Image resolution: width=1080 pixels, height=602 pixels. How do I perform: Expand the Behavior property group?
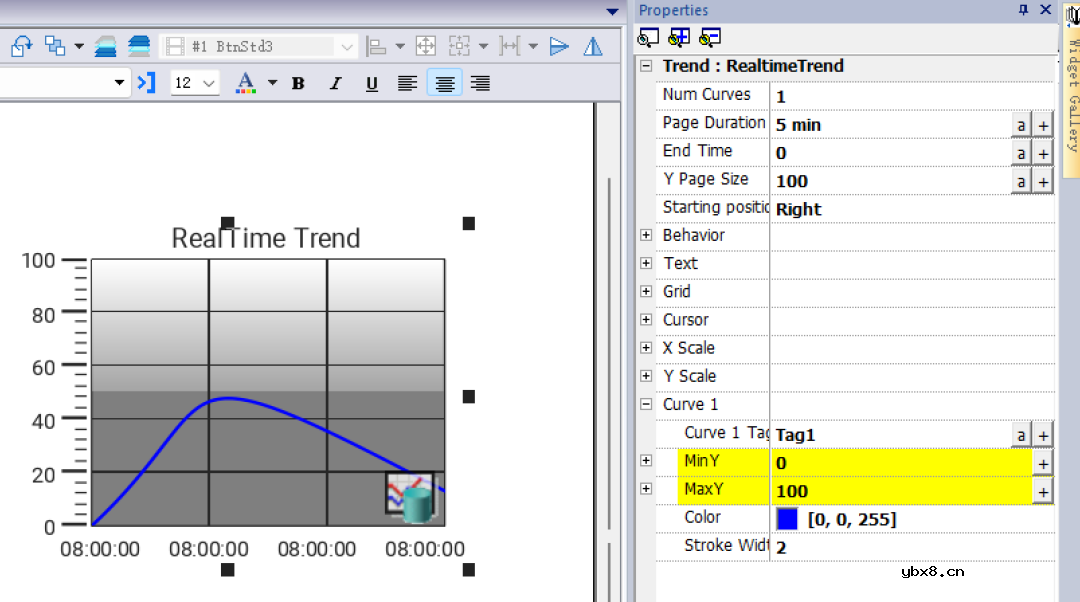tap(645, 235)
